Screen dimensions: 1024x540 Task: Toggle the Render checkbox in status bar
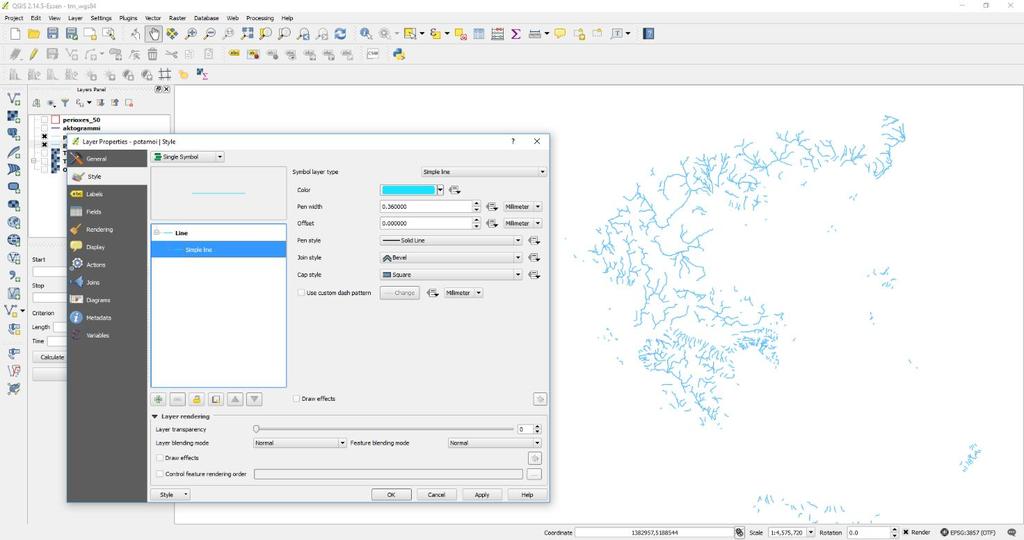coord(906,532)
